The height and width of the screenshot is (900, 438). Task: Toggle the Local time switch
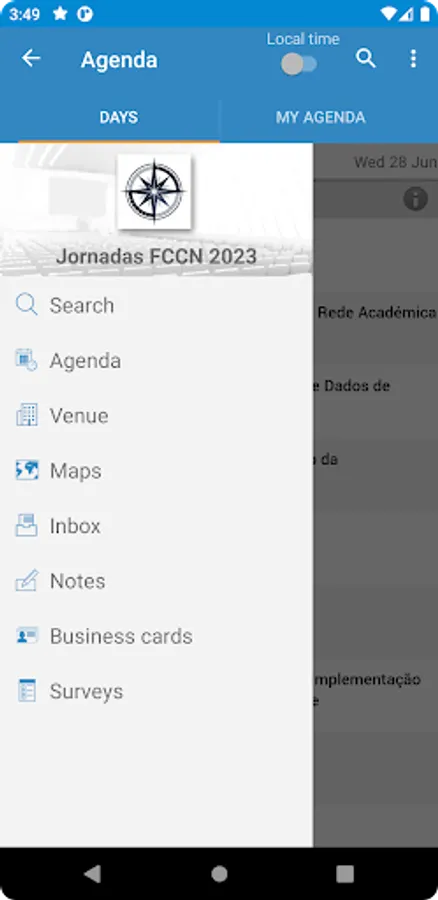pos(299,65)
